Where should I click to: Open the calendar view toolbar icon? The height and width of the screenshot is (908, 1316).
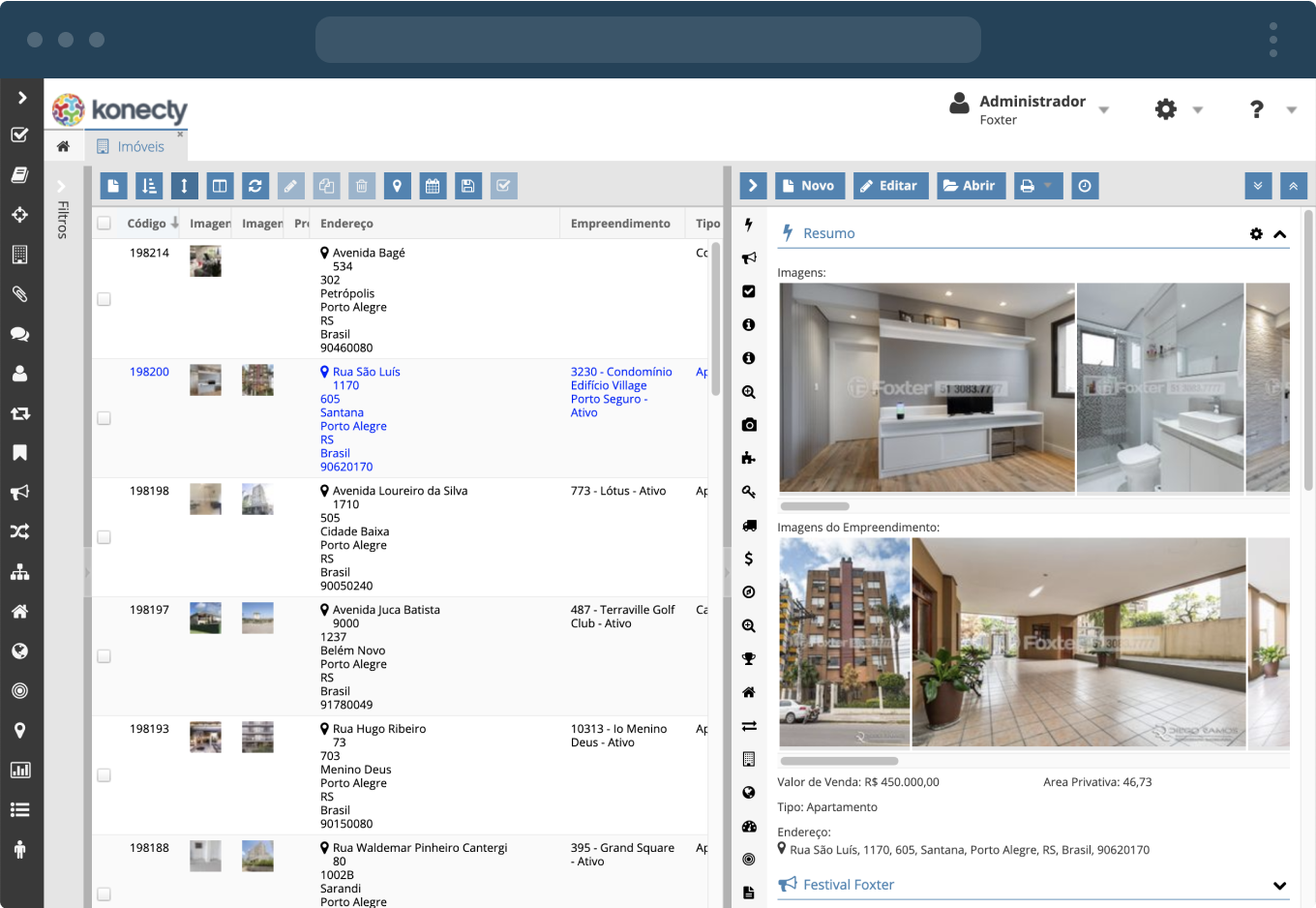tap(433, 186)
